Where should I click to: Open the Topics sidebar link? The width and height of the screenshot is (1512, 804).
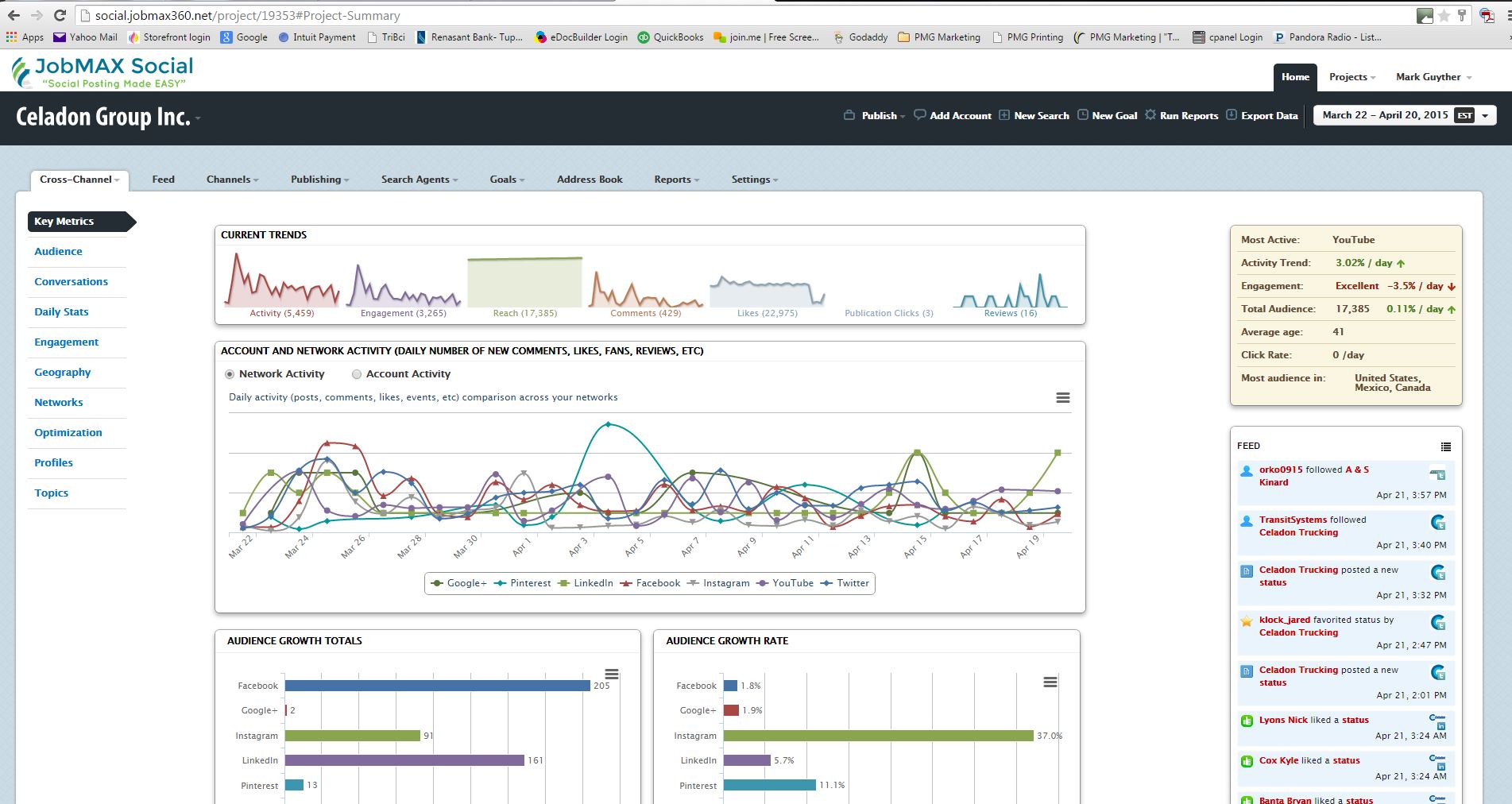51,493
